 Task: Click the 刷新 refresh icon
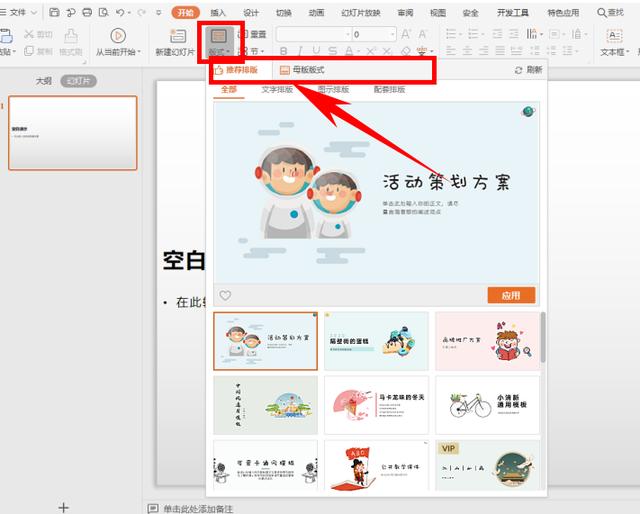tap(518, 70)
